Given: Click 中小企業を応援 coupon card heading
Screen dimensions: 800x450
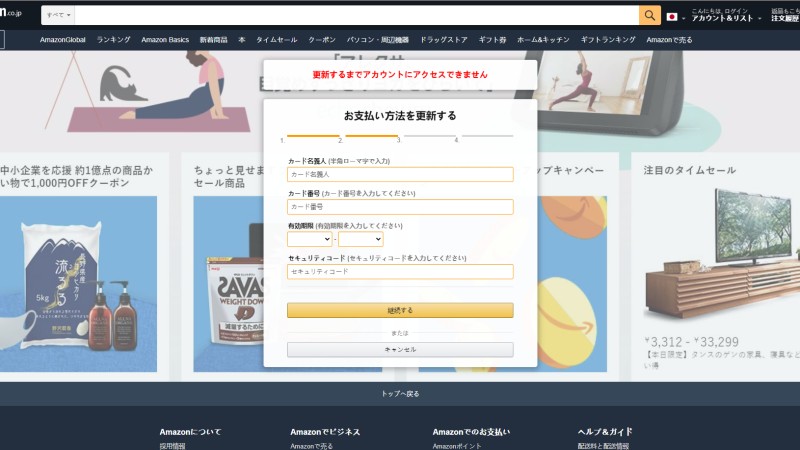Looking at the screenshot, I should tap(77, 177).
